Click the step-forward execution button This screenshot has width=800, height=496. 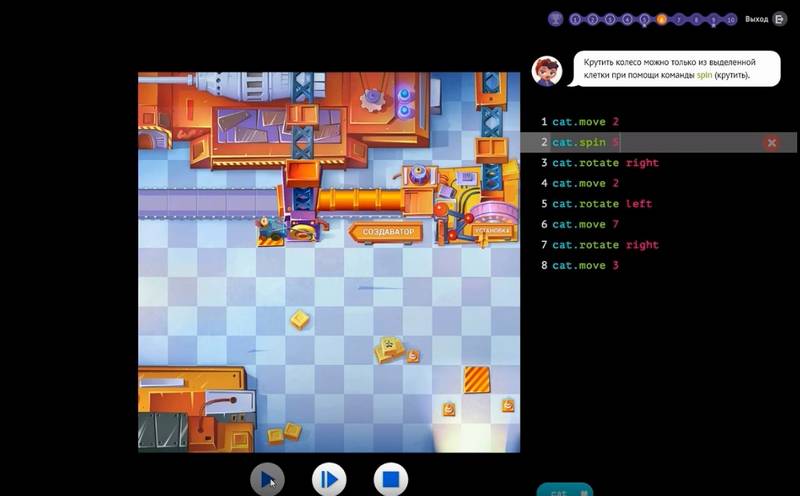pos(329,480)
